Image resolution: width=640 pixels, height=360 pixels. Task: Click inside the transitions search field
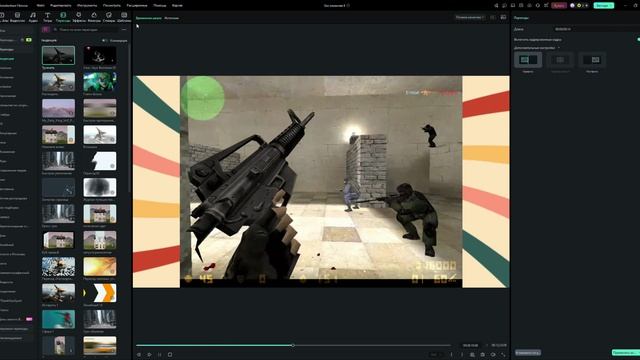click(x=86, y=29)
